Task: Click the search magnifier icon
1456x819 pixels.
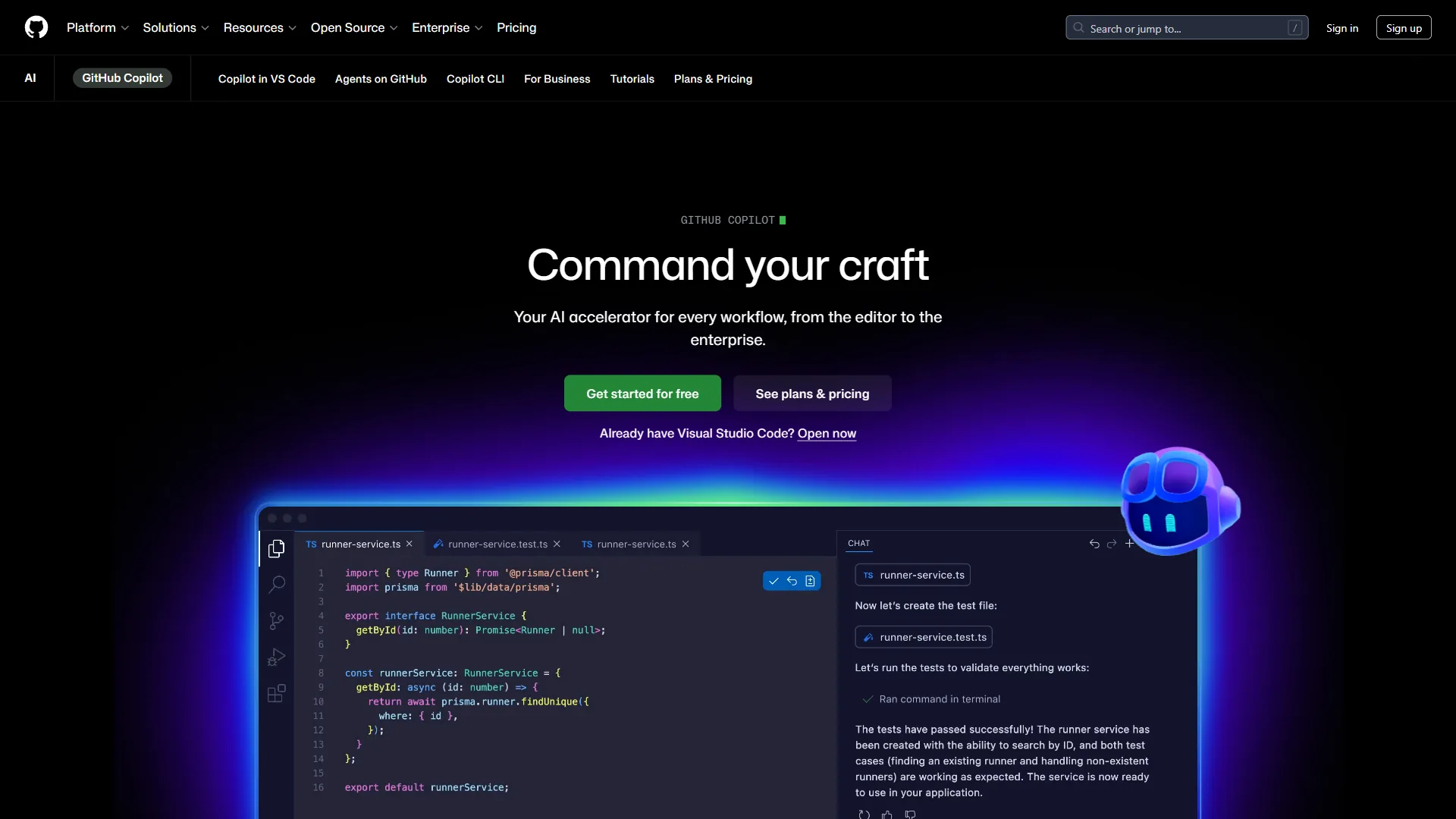Action: [x=1078, y=28]
